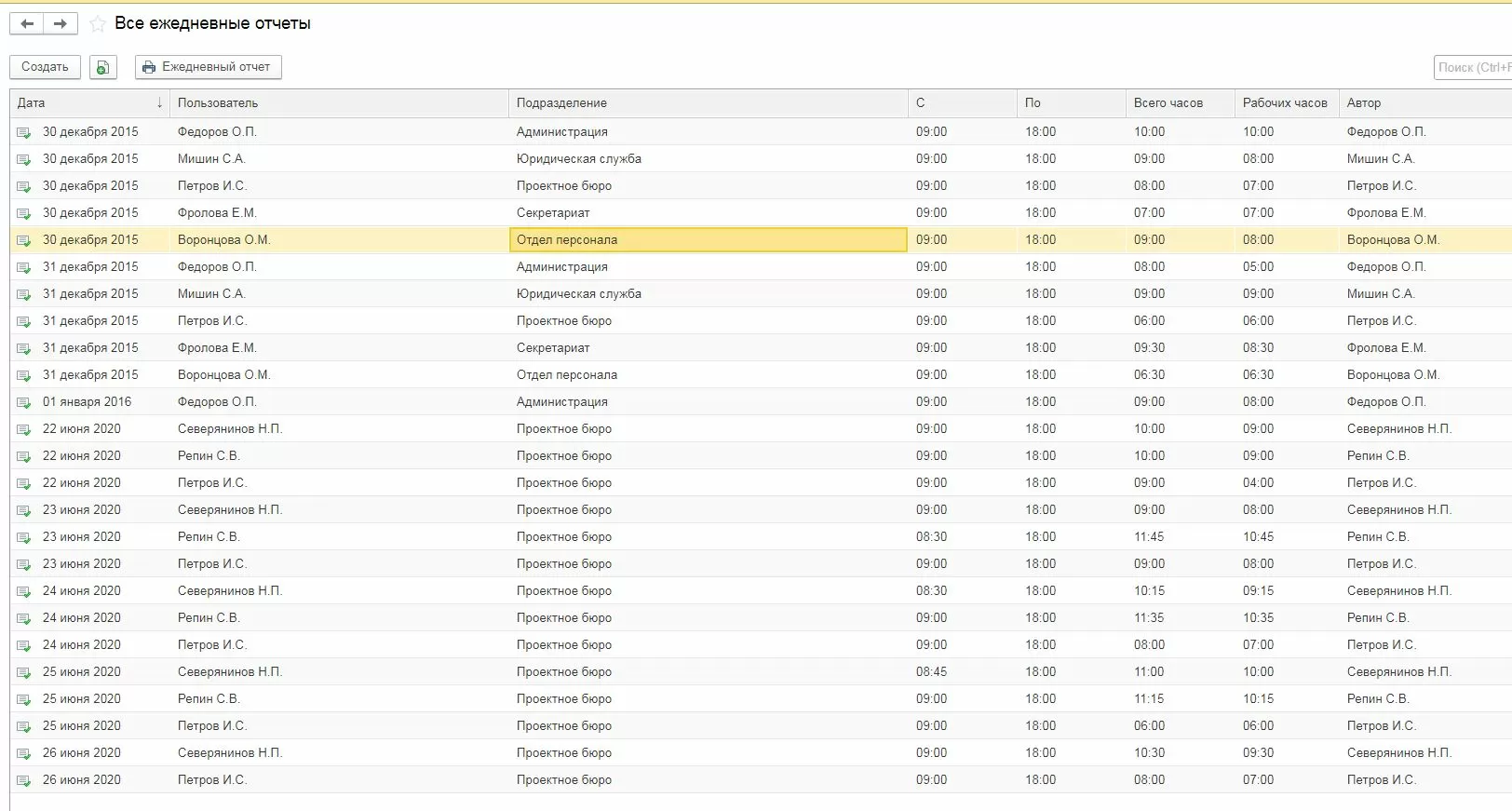Select 'Петров И.С.' user in the 23 июня 2020 row
Image resolution: width=1512 pixels, height=811 pixels.
(212, 564)
